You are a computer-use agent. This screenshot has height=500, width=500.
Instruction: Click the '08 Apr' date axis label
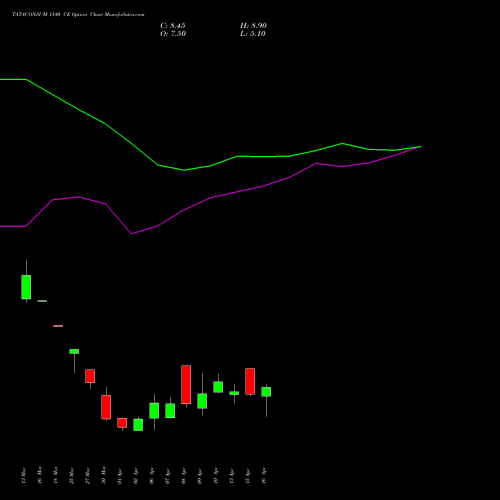tap(183, 477)
